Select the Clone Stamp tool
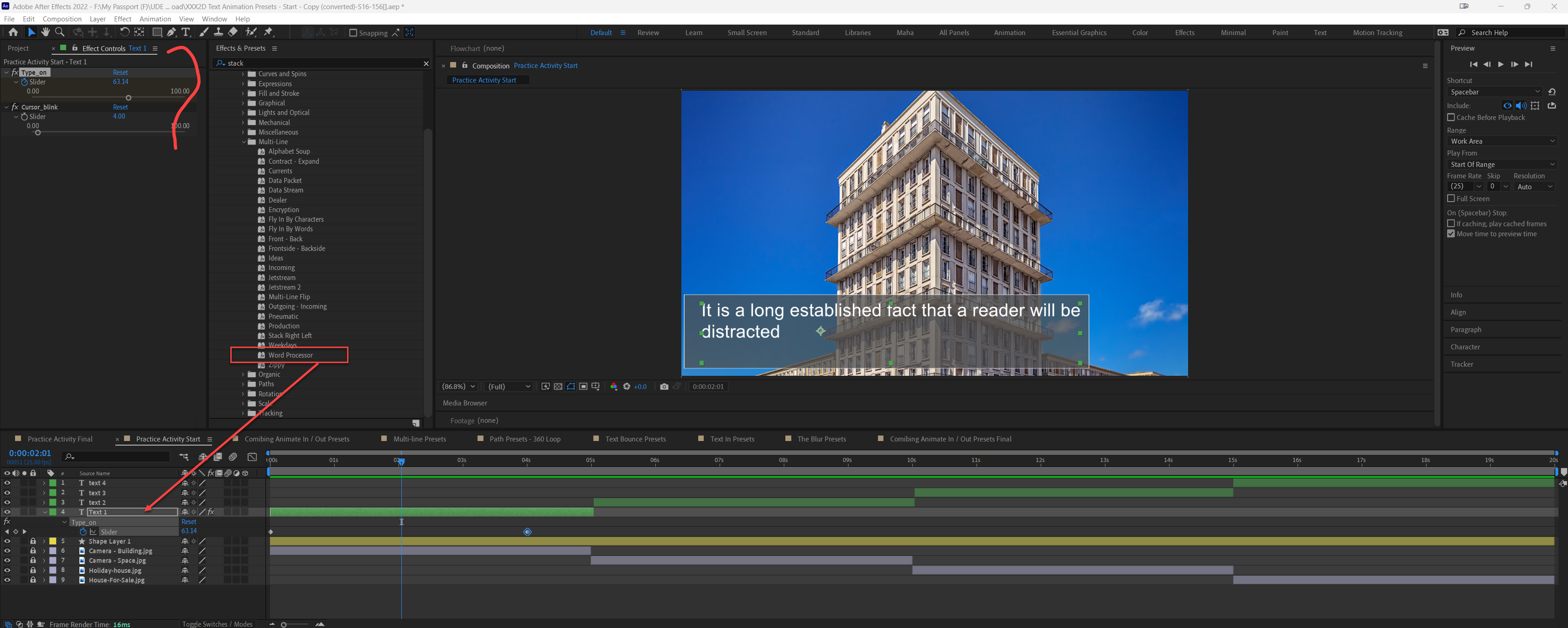This screenshot has height=628, width=1568. [x=218, y=32]
